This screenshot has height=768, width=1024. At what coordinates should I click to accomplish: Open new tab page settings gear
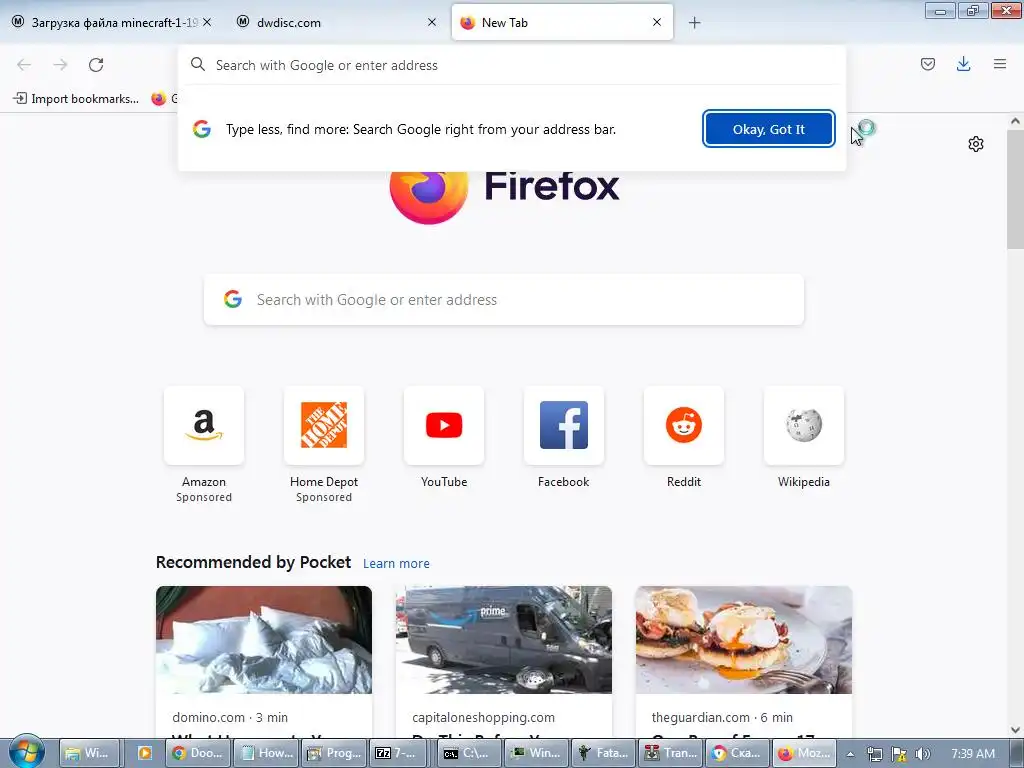tap(976, 144)
